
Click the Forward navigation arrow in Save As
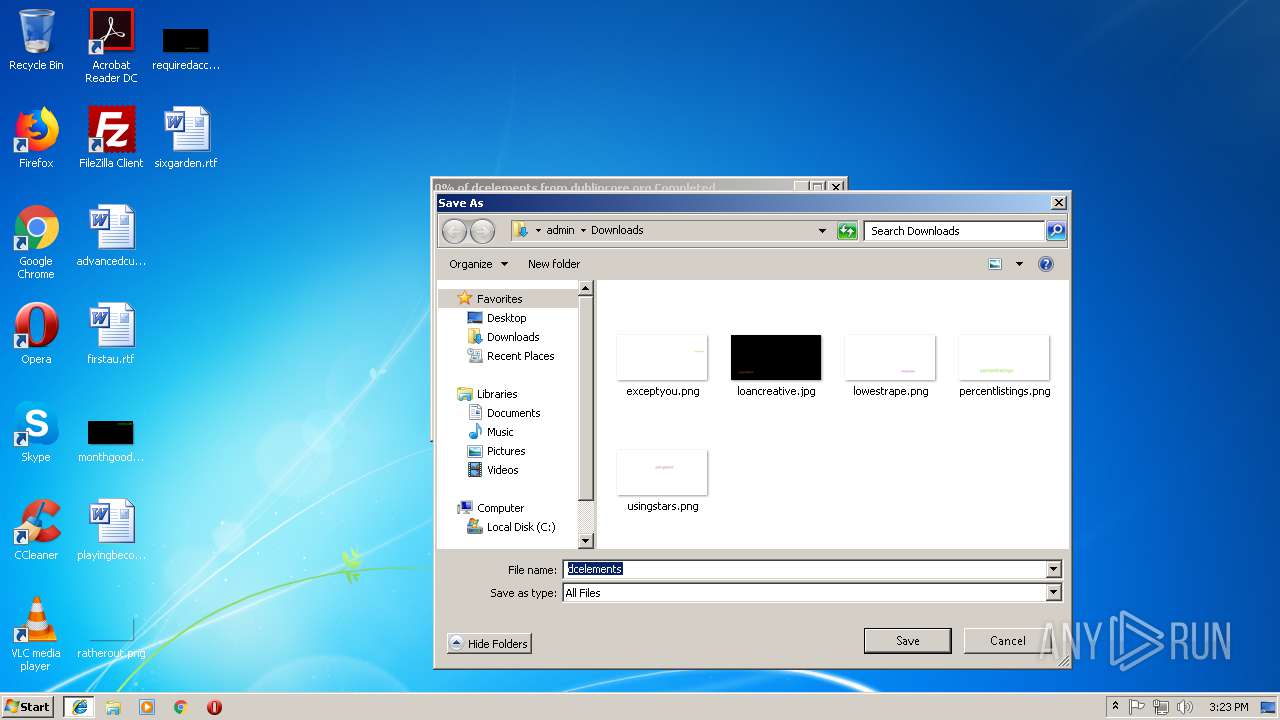482,231
